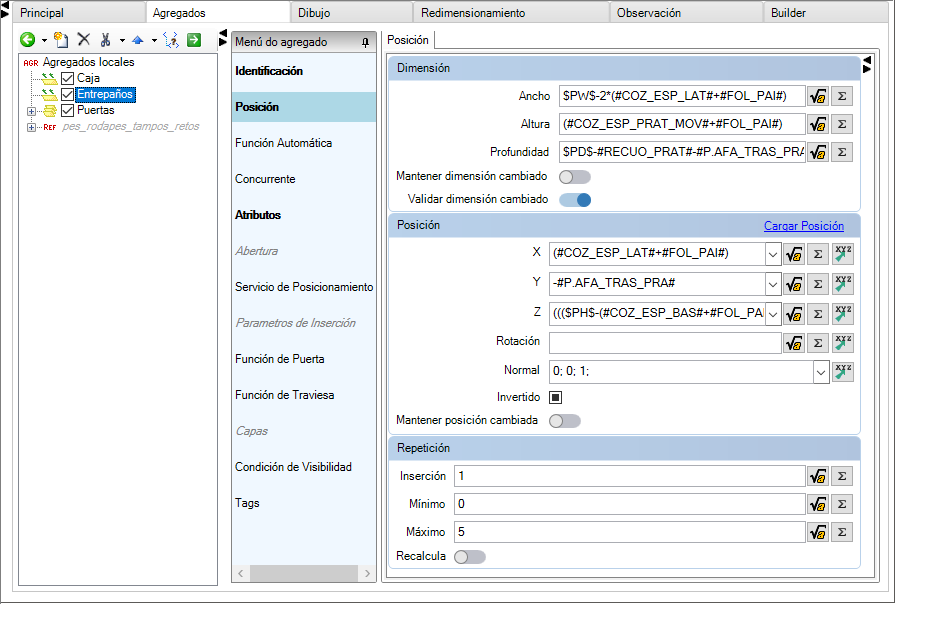
Task: Click the XYZ axis icon for Rotación
Action: click(843, 343)
